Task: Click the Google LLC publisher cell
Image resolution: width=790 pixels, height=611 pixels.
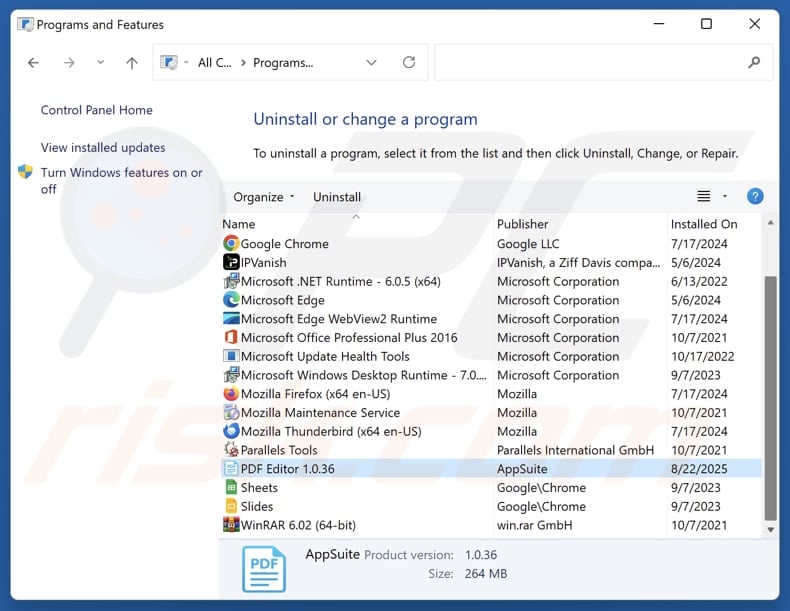Action: pyautogui.click(x=528, y=244)
